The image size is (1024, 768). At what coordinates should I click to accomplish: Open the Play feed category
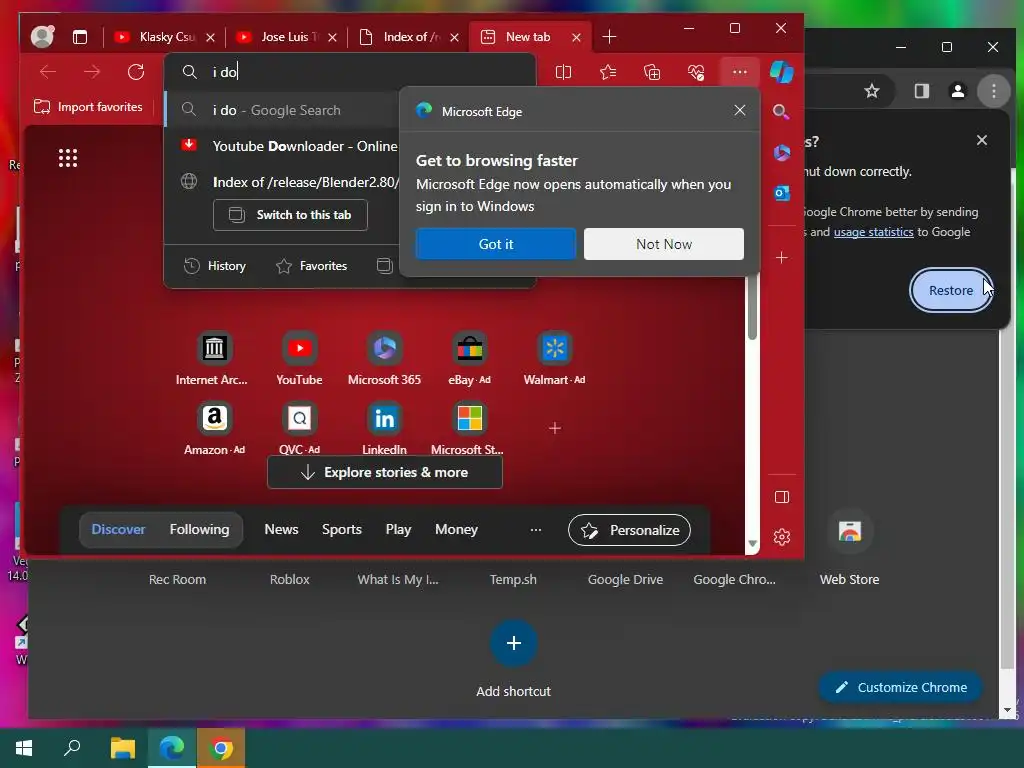pyautogui.click(x=398, y=530)
